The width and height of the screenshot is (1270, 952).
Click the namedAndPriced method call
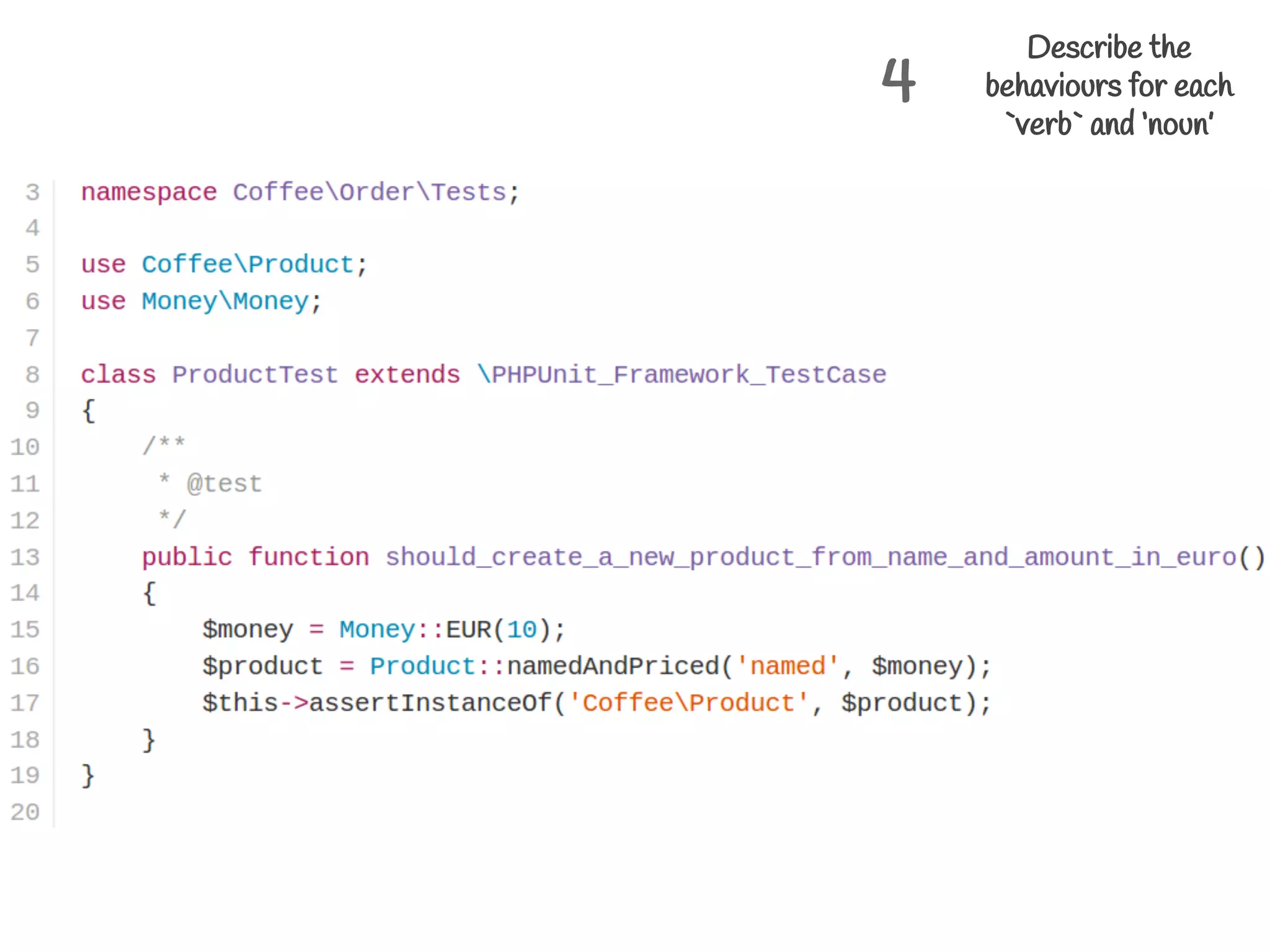pos(613,666)
